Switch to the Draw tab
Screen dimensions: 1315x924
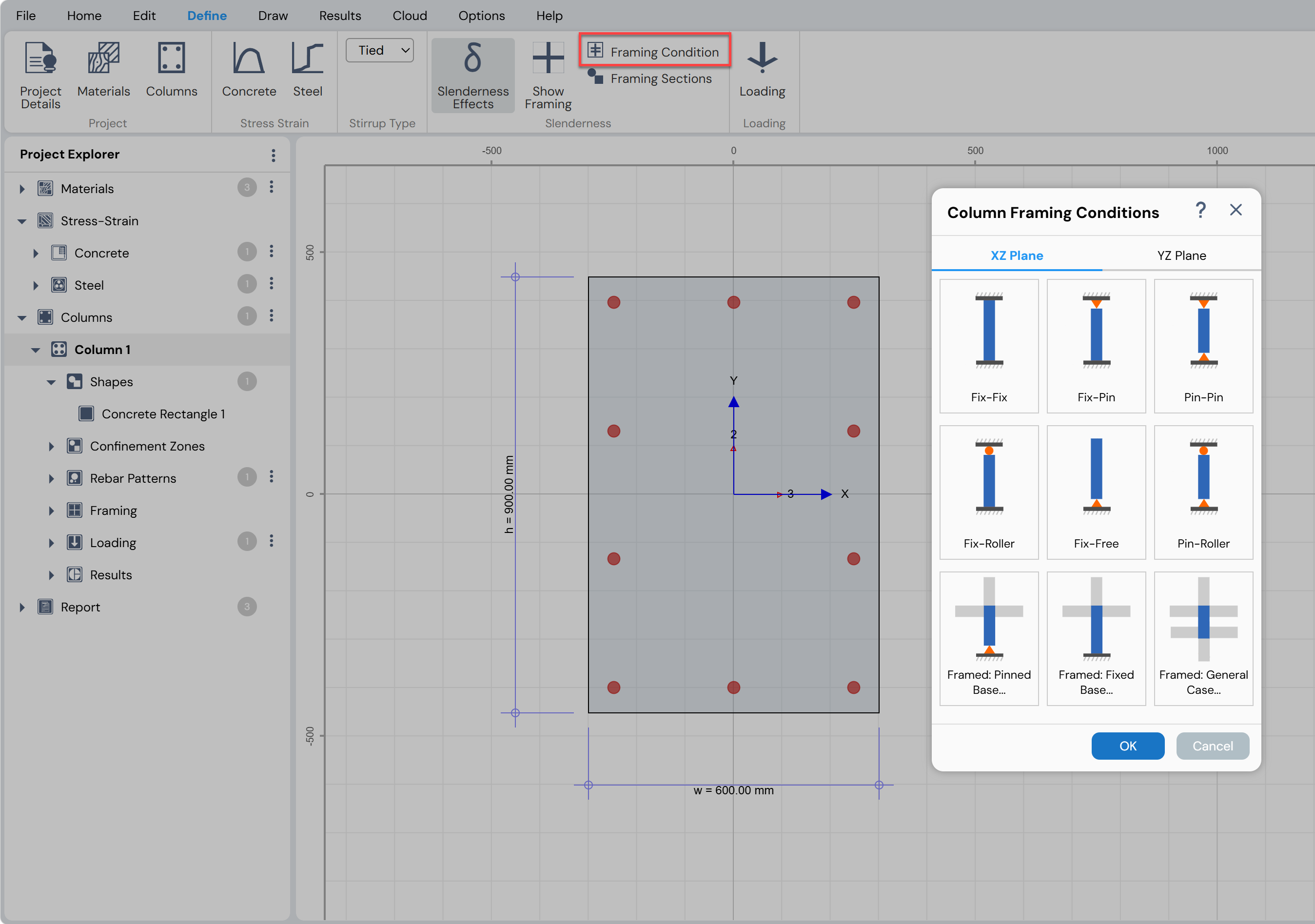[x=273, y=16]
